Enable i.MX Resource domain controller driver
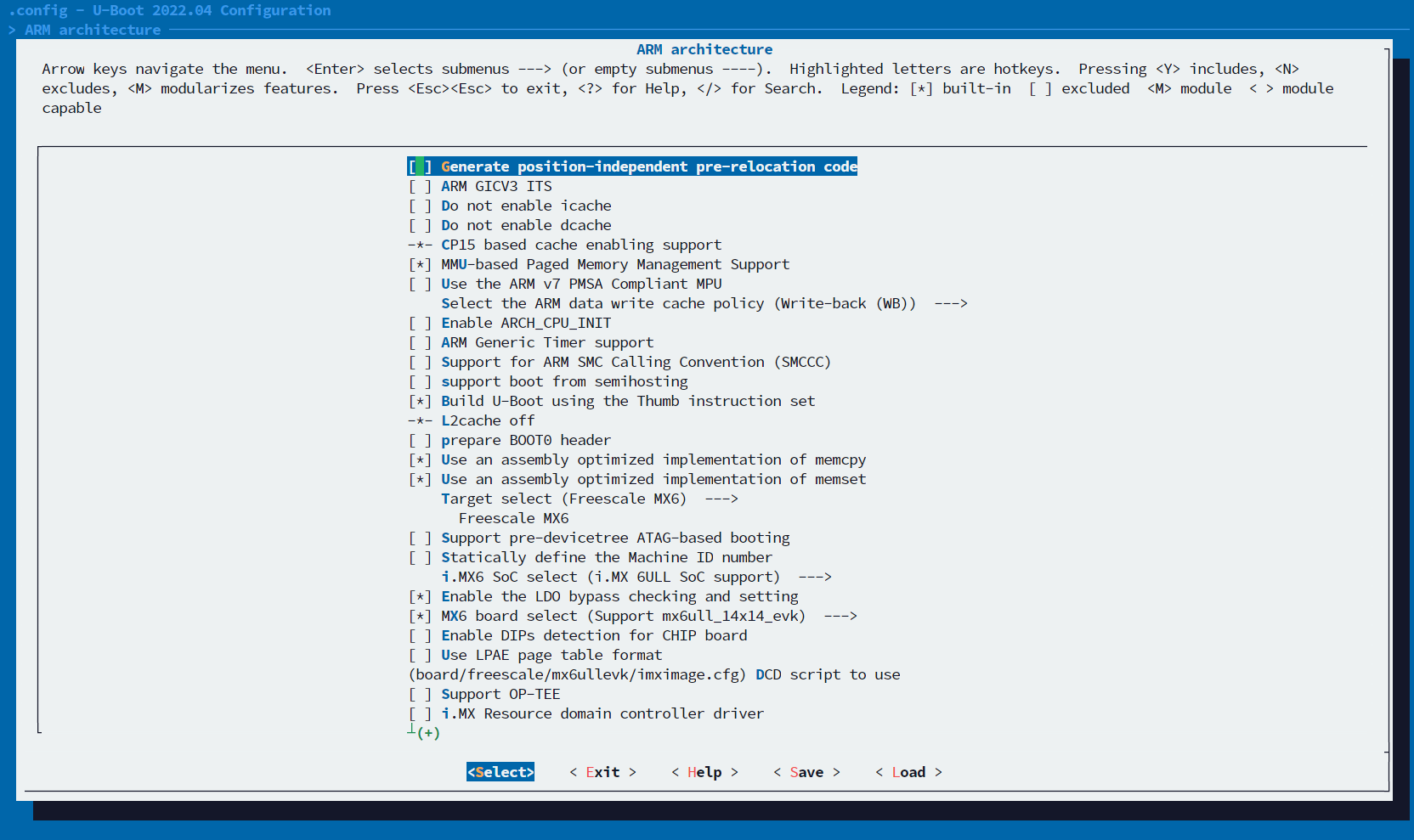The image size is (1414, 840). pos(586,713)
